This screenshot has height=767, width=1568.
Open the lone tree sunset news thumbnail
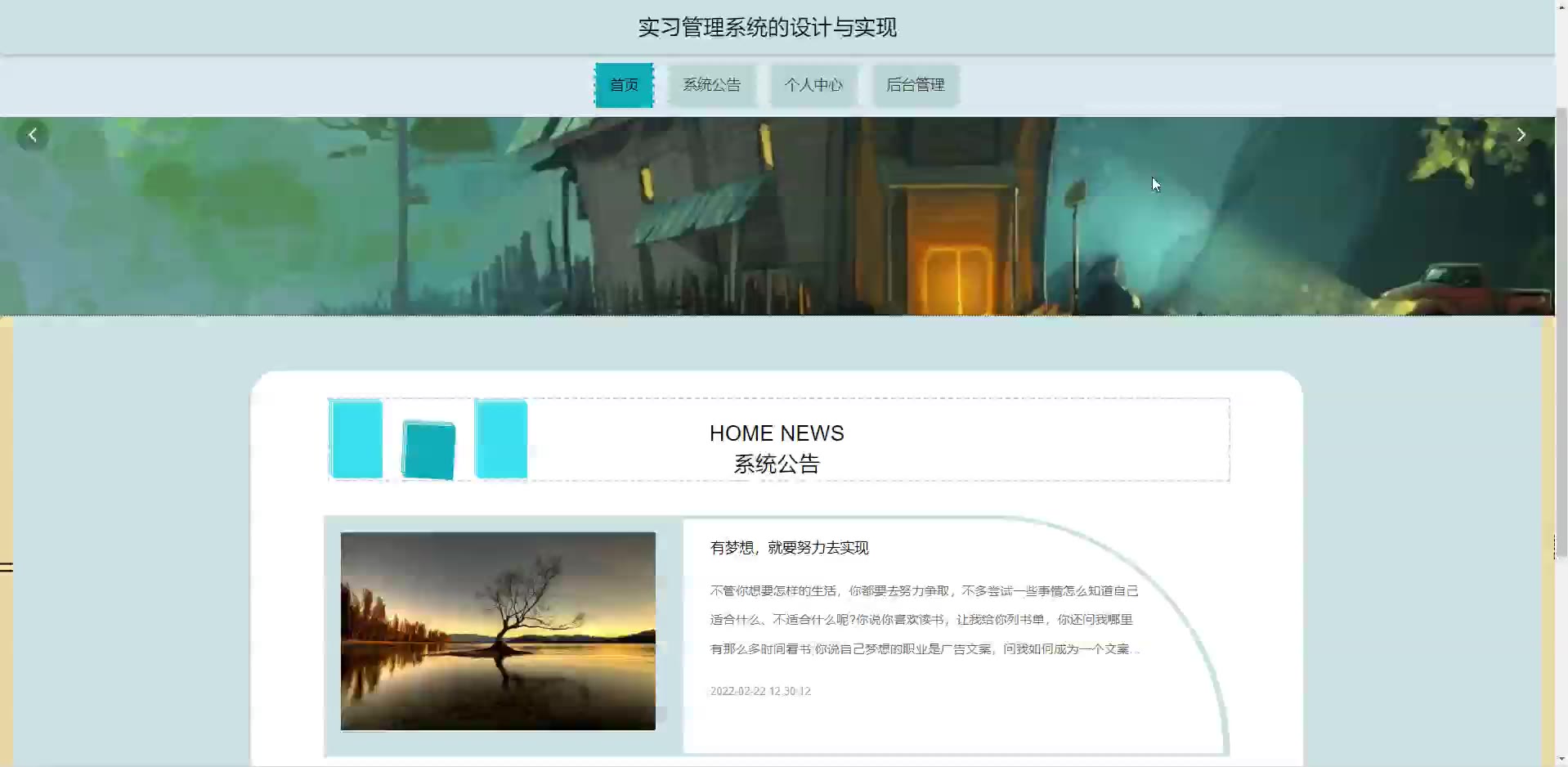click(498, 631)
